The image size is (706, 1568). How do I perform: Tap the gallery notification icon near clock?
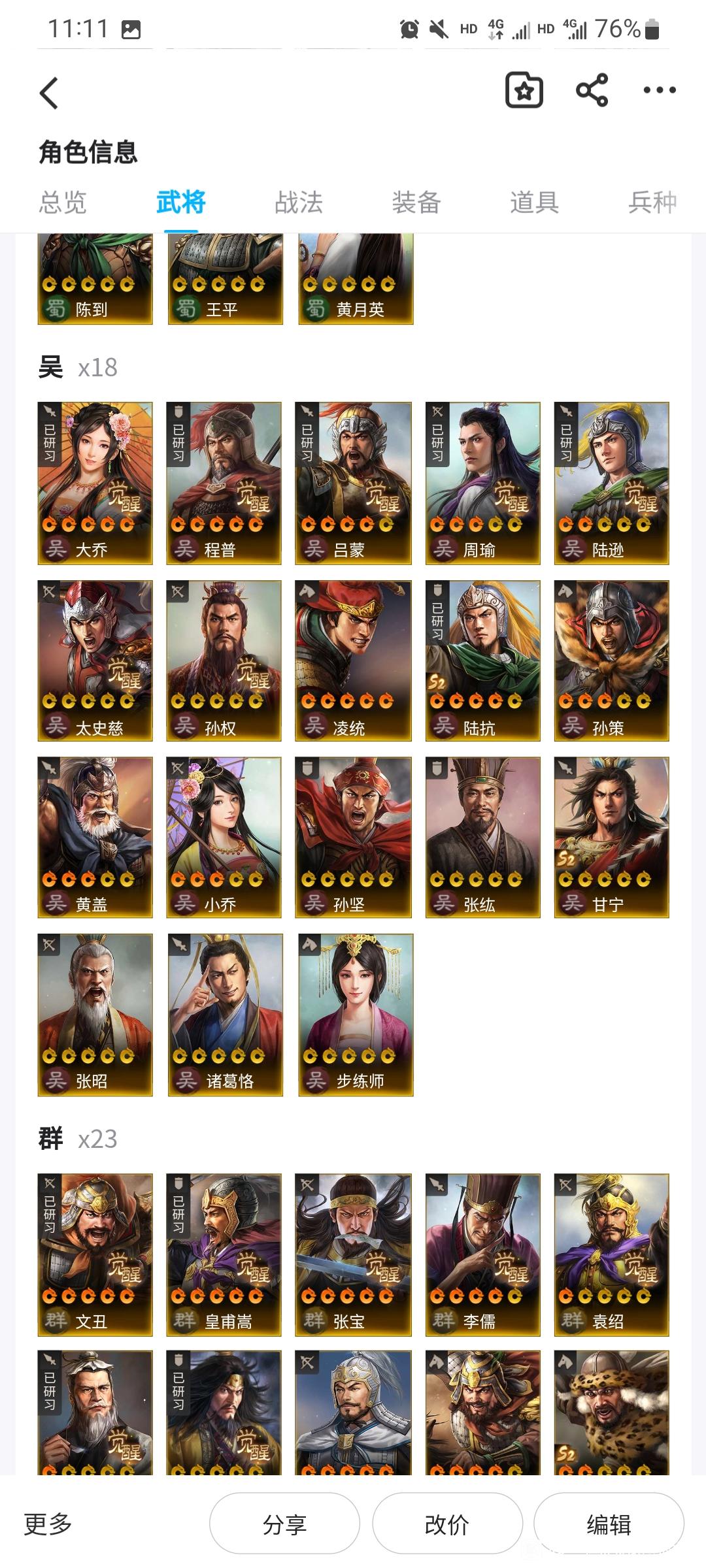pyautogui.click(x=131, y=29)
